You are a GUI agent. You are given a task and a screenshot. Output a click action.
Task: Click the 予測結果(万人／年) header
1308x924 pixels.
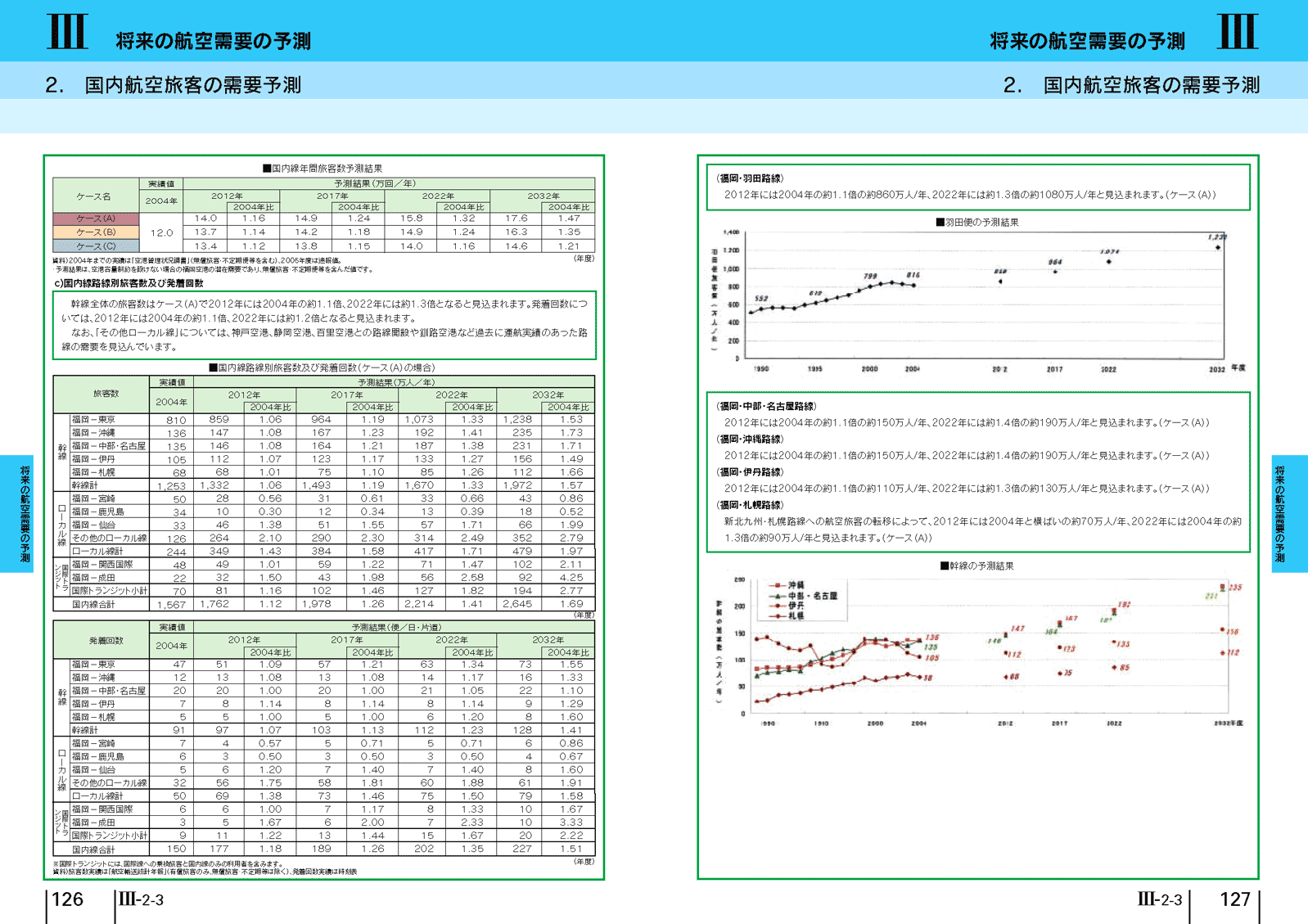click(396, 382)
